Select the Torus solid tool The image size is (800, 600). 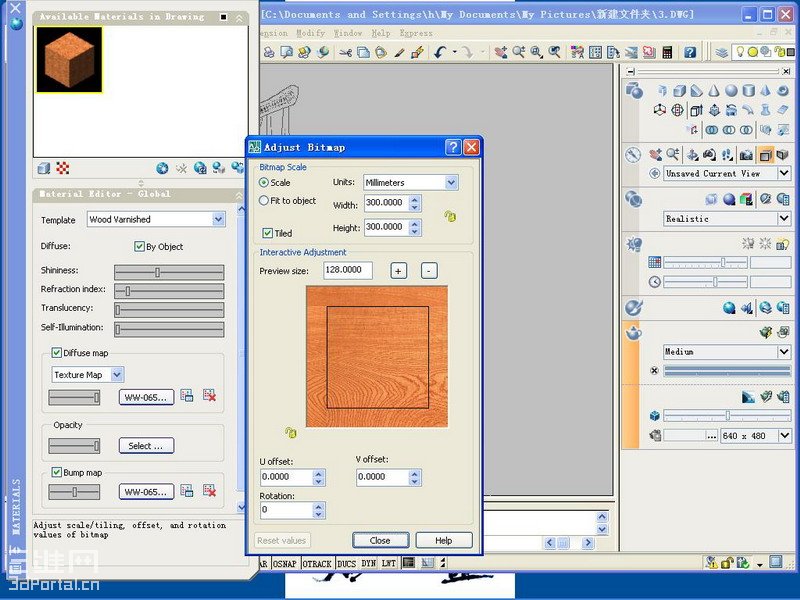tap(783, 91)
